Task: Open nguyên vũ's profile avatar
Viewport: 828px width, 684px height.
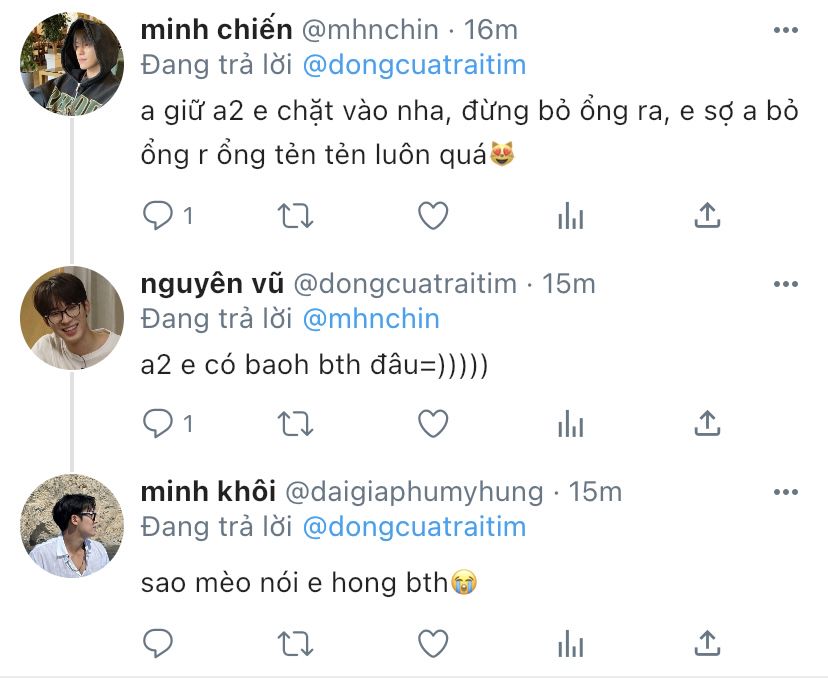Action: [x=72, y=318]
